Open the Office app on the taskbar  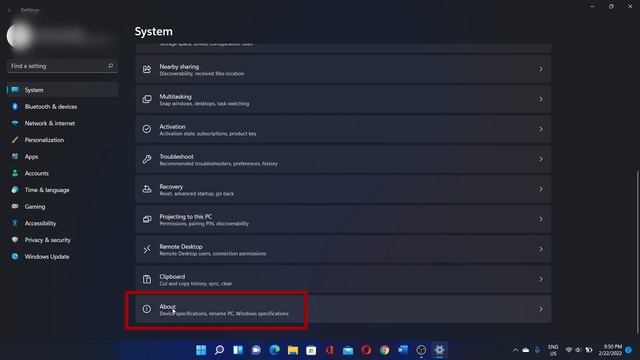click(x=330, y=350)
